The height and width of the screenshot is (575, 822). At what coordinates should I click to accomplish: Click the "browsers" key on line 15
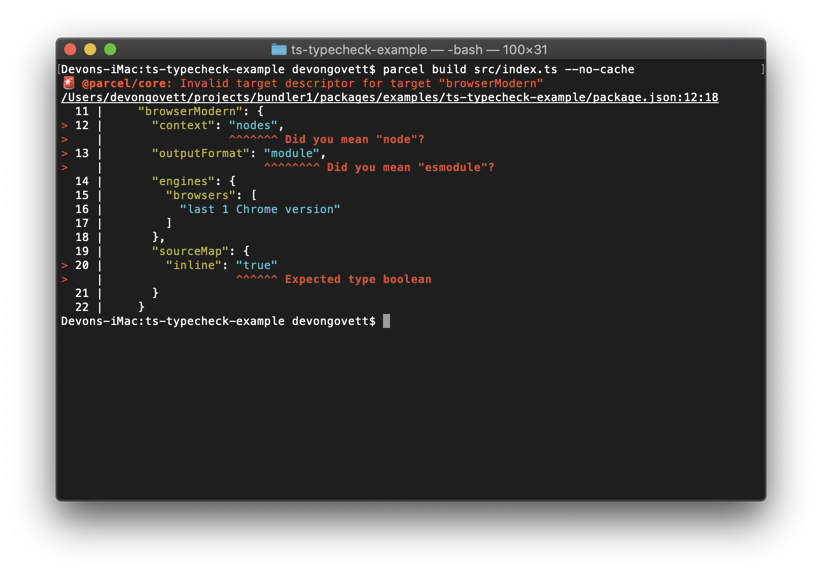[x=201, y=195]
